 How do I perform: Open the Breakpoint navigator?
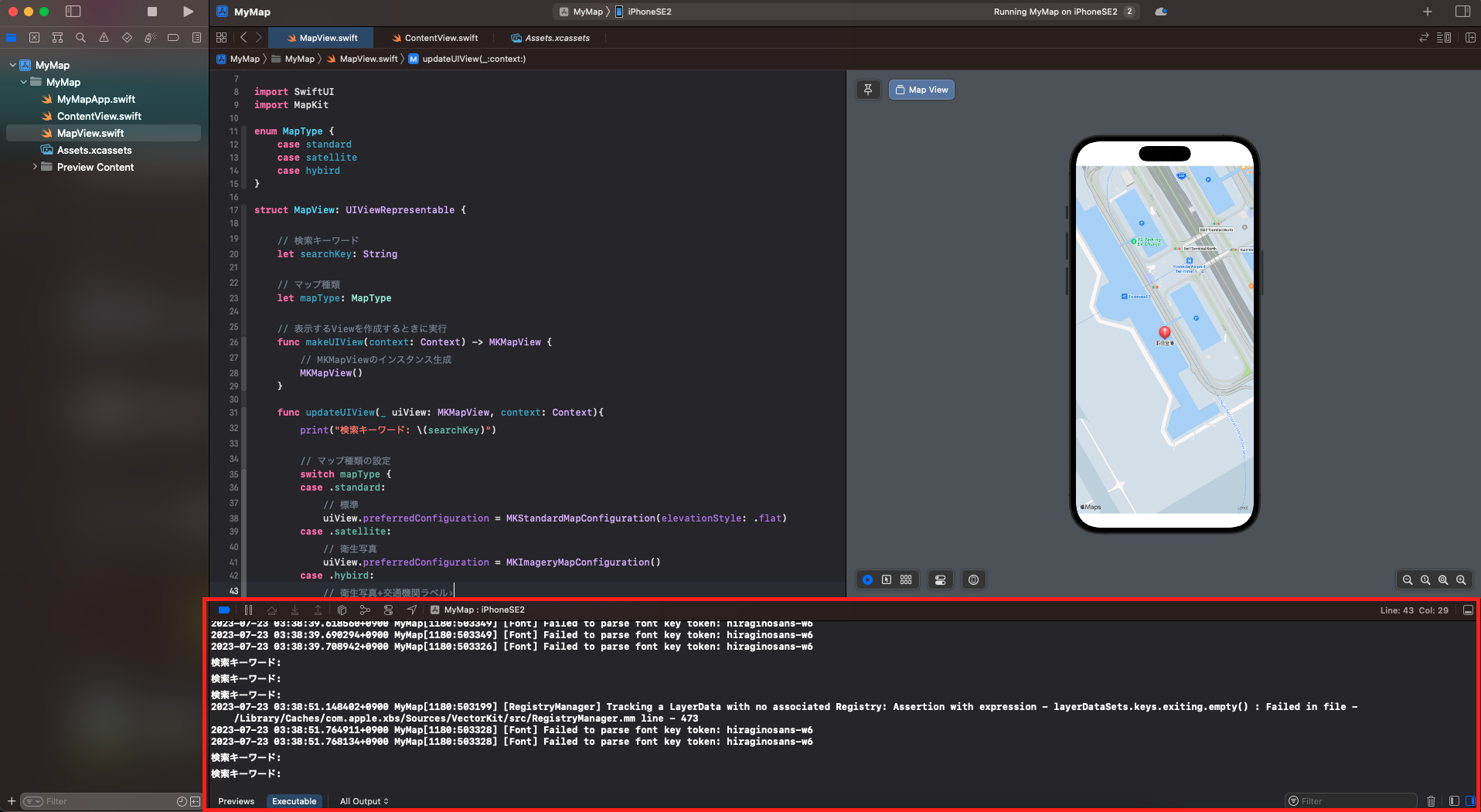tap(173, 37)
